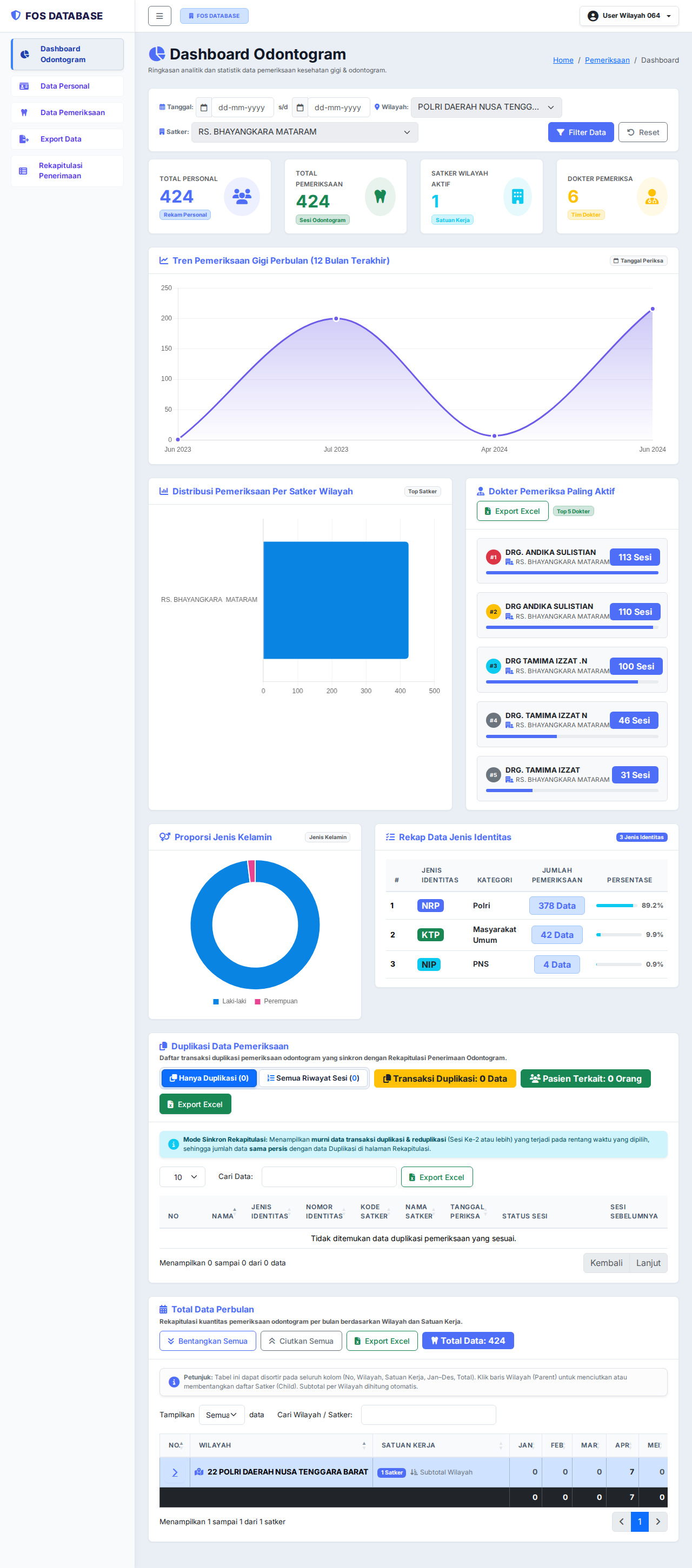This screenshot has height=1568, width=692.
Task: Click the Perempuan legend color square
Action: click(258, 1001)
